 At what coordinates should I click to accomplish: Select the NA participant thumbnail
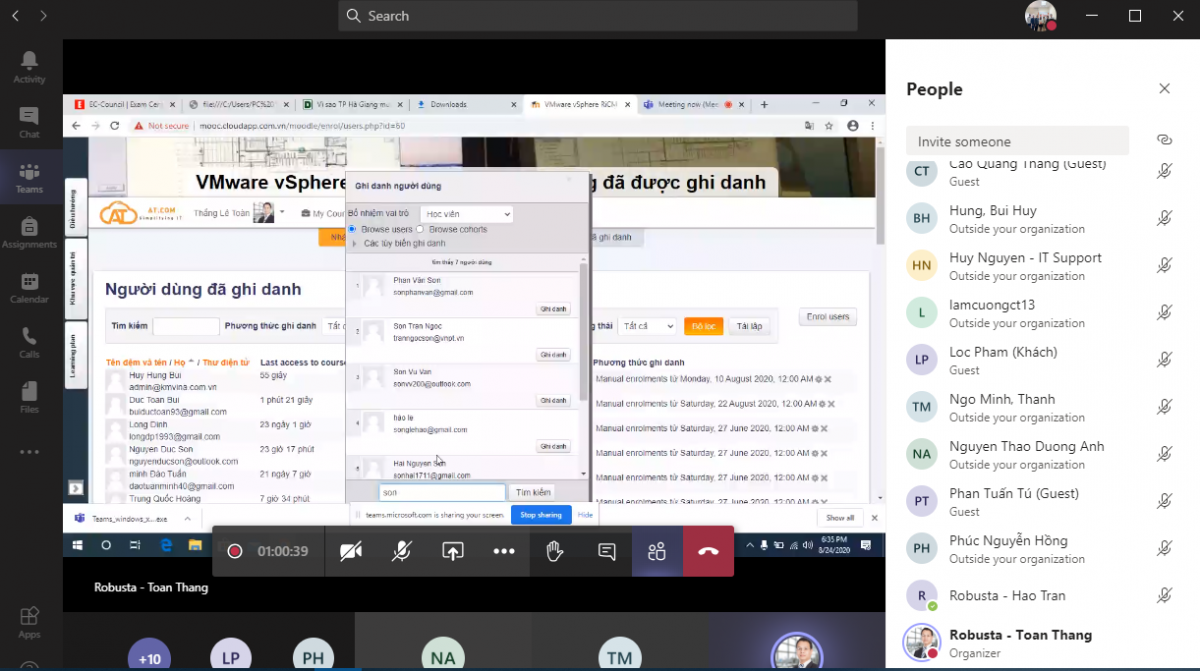pyautogui.click(x=443, y=655)
